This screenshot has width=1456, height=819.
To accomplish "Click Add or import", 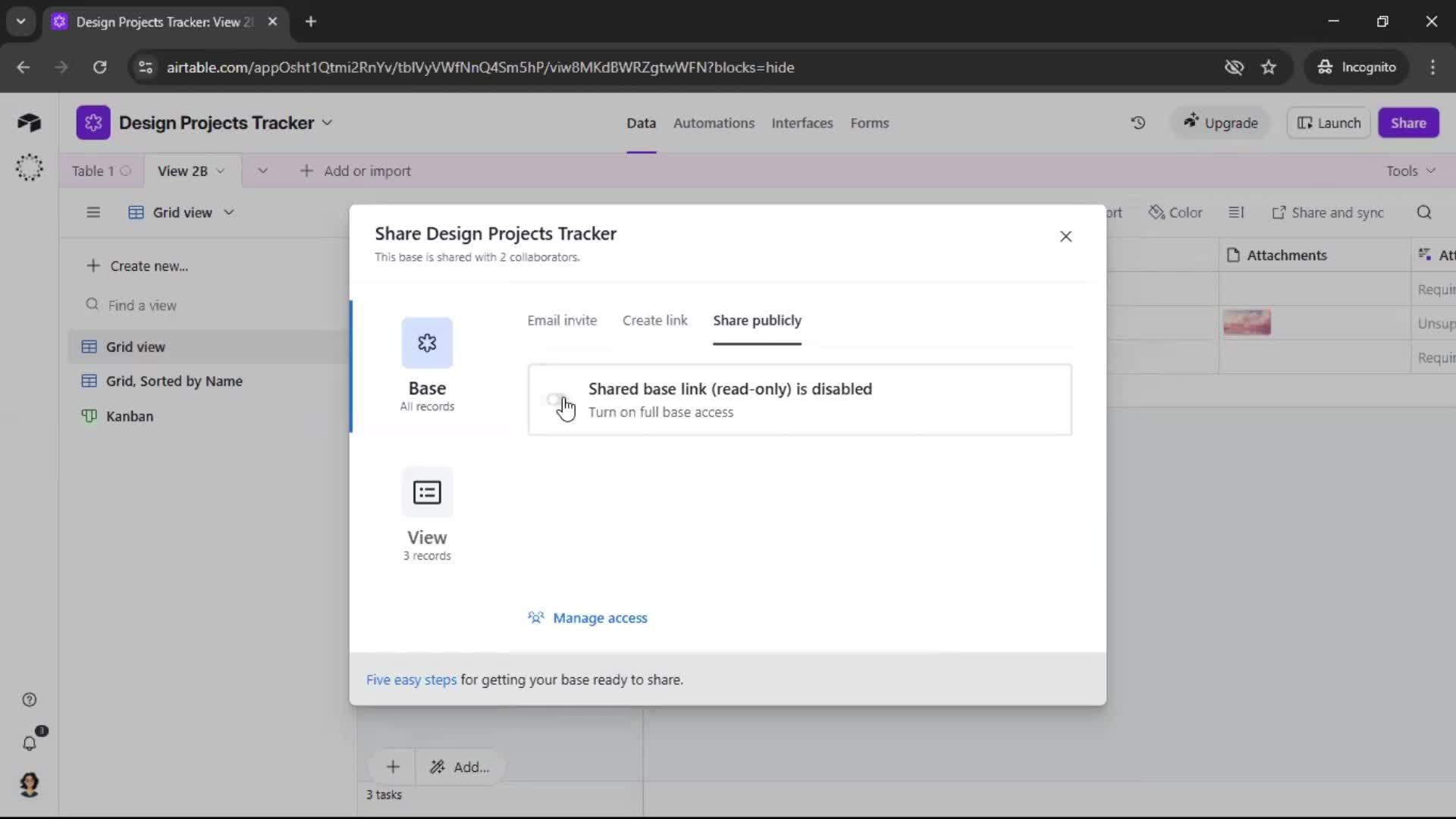I will 356,171.
